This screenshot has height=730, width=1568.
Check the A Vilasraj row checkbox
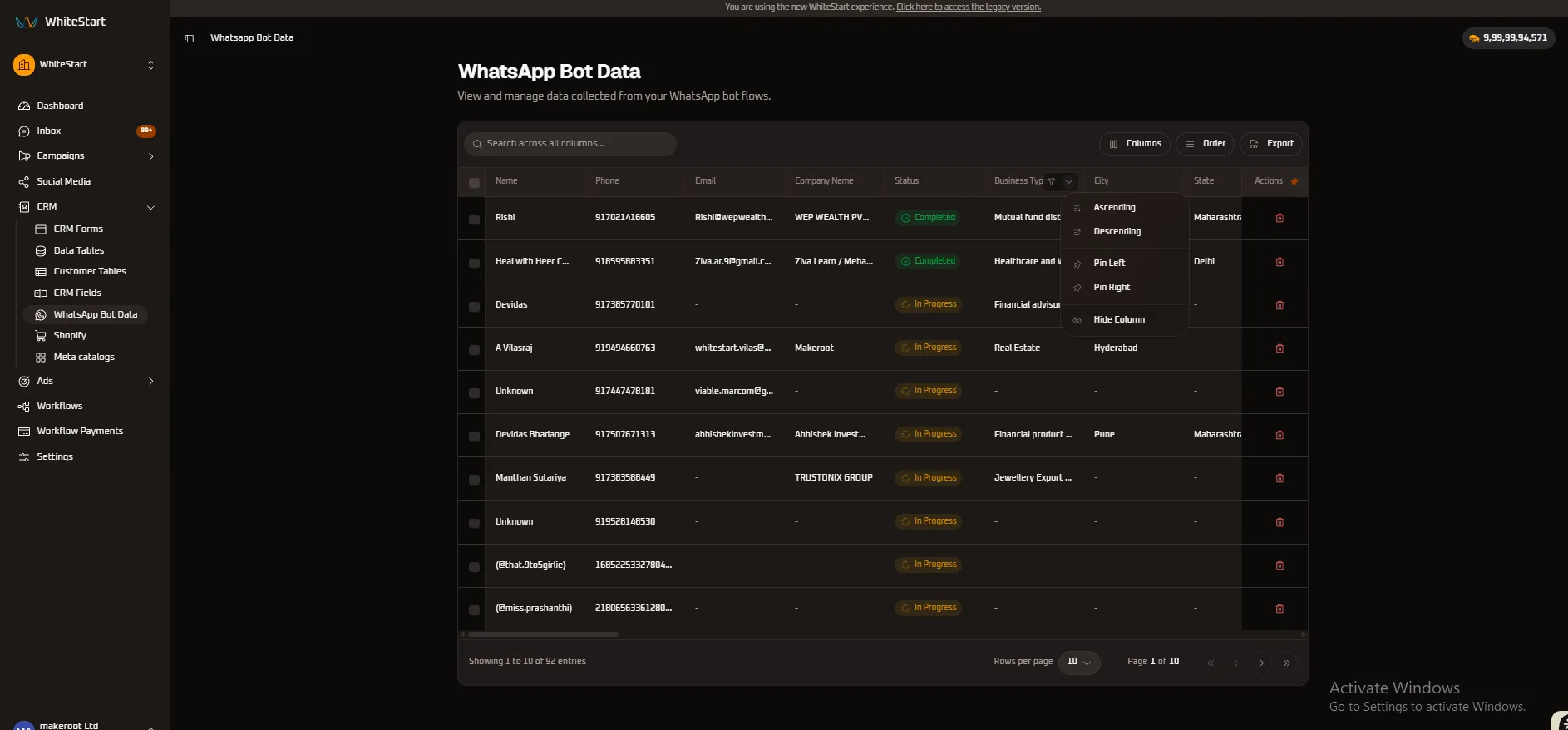pyautogui.click(x=474, y=350)
